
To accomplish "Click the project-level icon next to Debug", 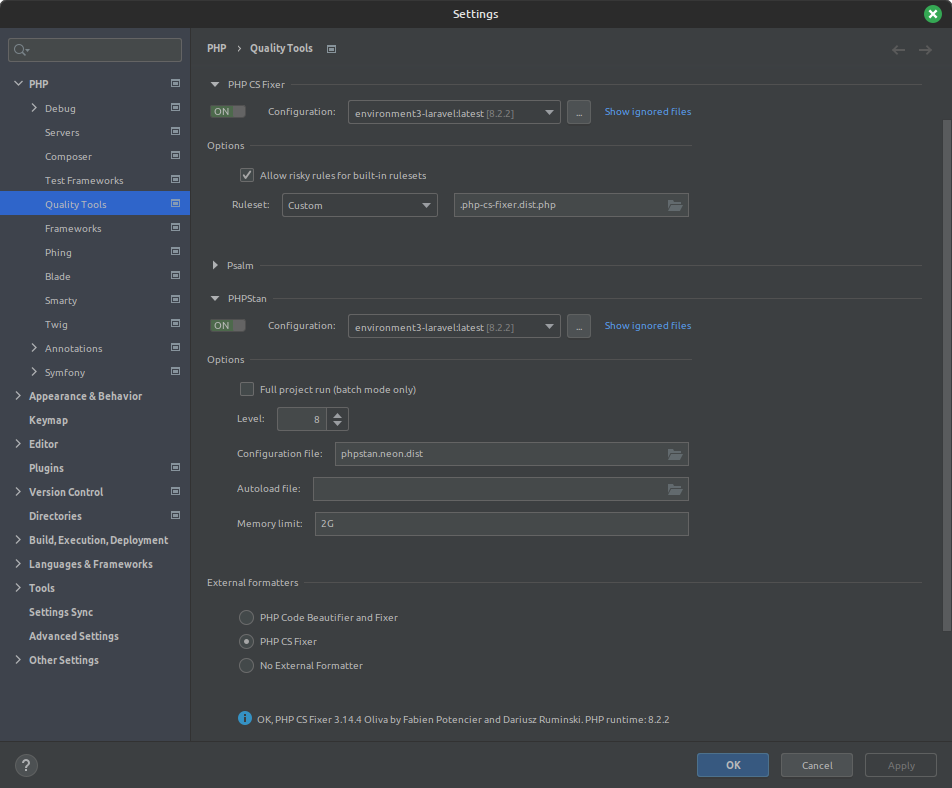I will point(175,107).
